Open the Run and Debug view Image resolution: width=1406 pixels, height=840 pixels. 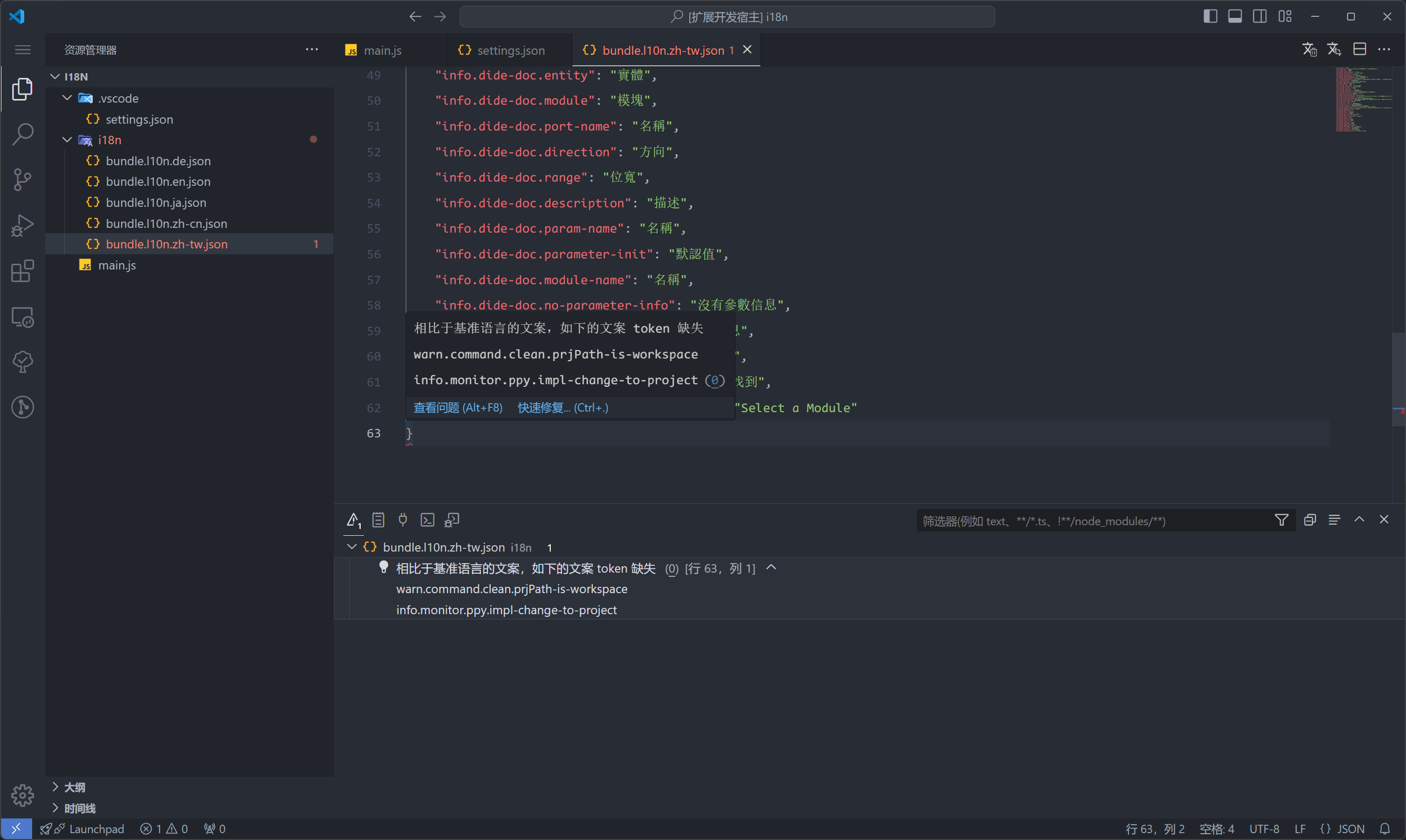22,225
